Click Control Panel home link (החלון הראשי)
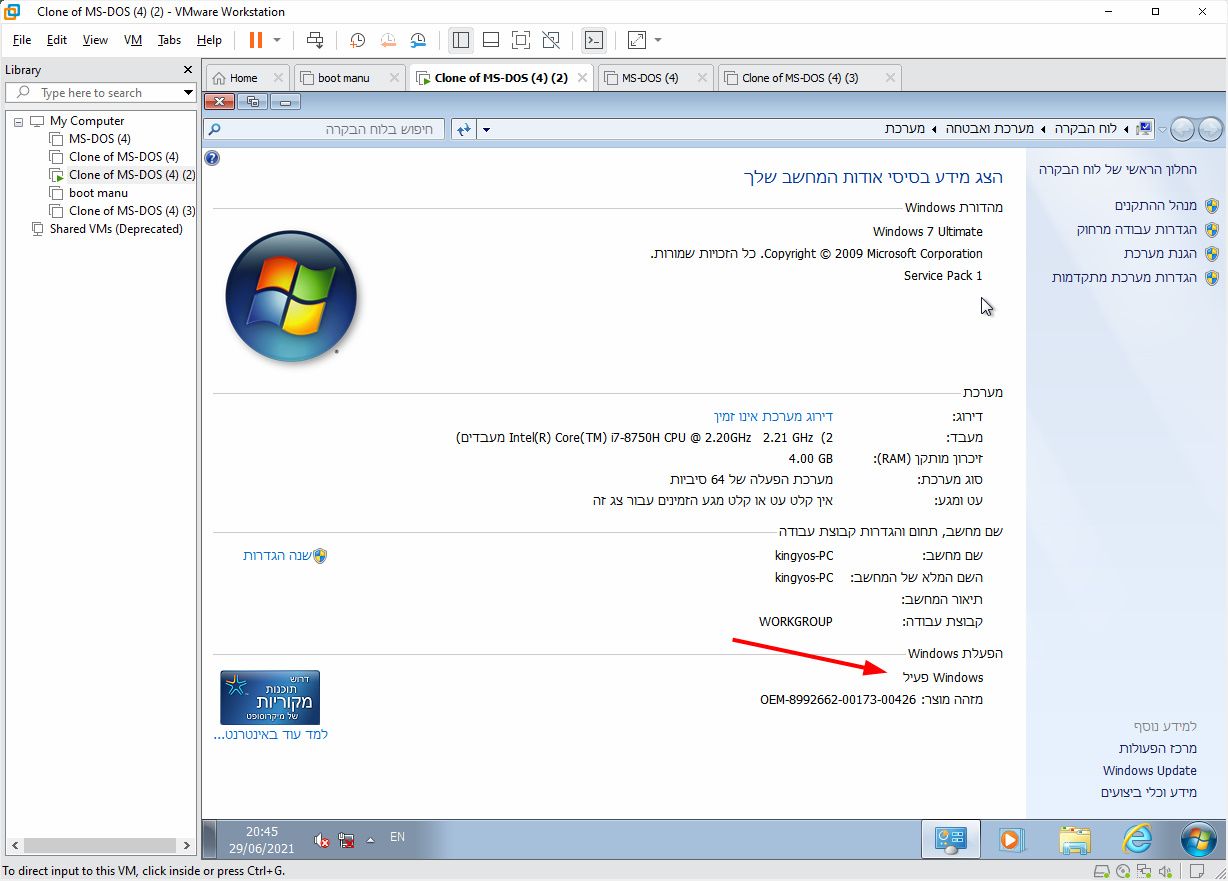1228x881 pixels. [1117, 170]
